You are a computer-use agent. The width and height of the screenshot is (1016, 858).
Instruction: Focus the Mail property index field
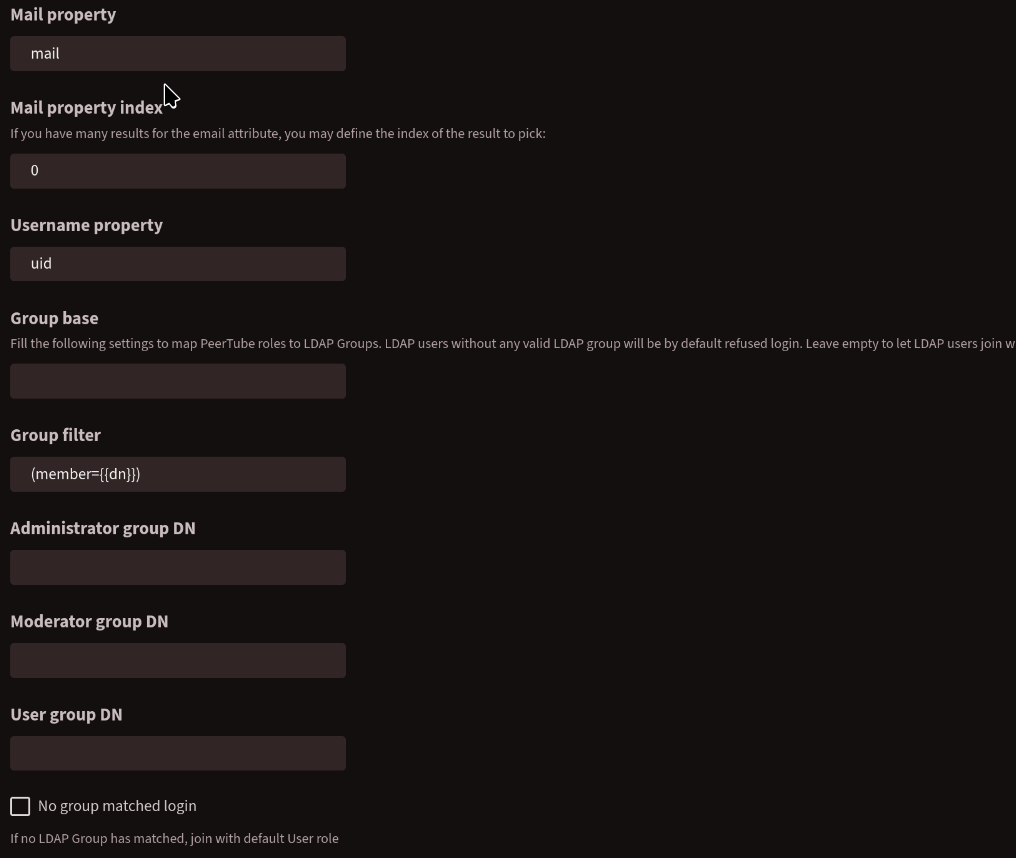(178, 171)
